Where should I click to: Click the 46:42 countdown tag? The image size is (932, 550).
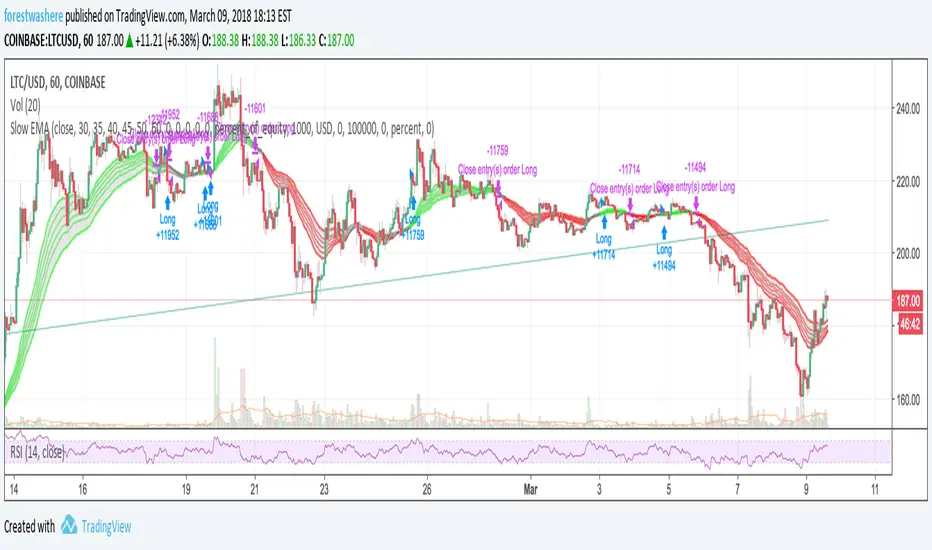tap(909, 324)
